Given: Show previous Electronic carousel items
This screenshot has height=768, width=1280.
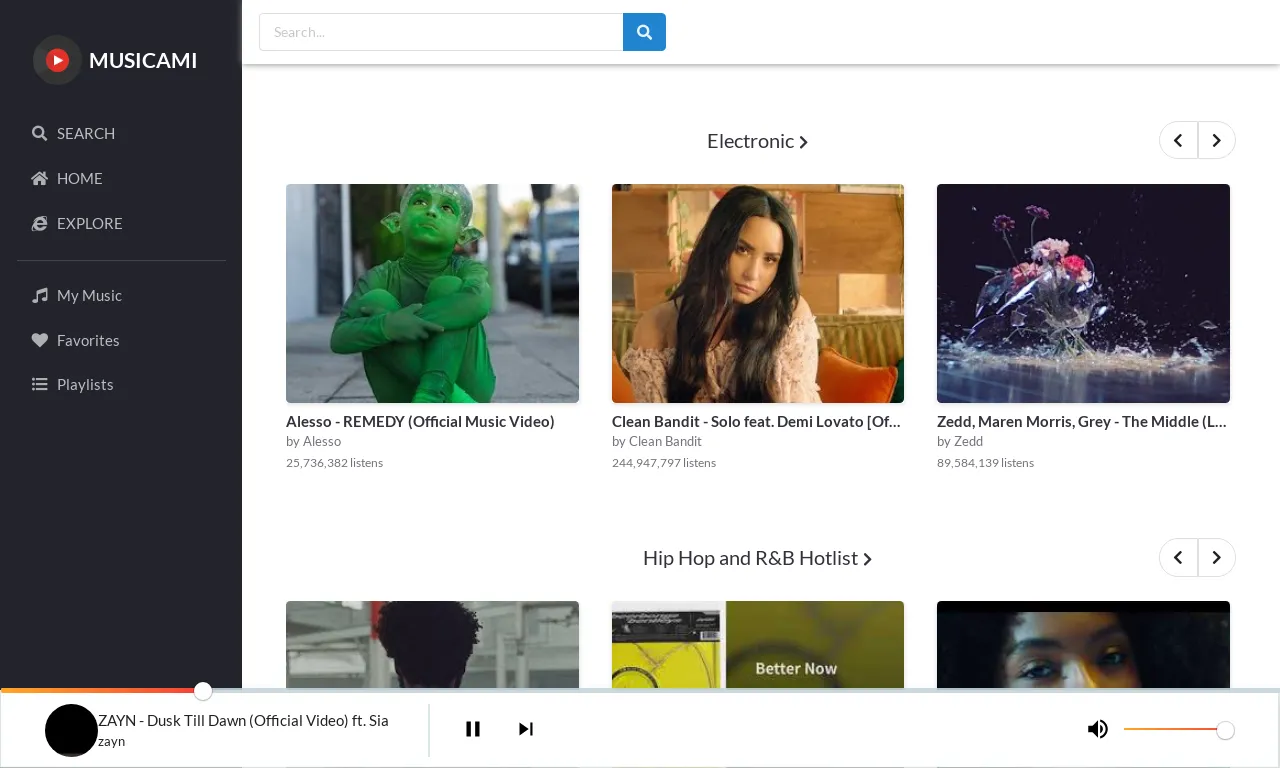Looking at the screenshot, I should point(1178,140).
